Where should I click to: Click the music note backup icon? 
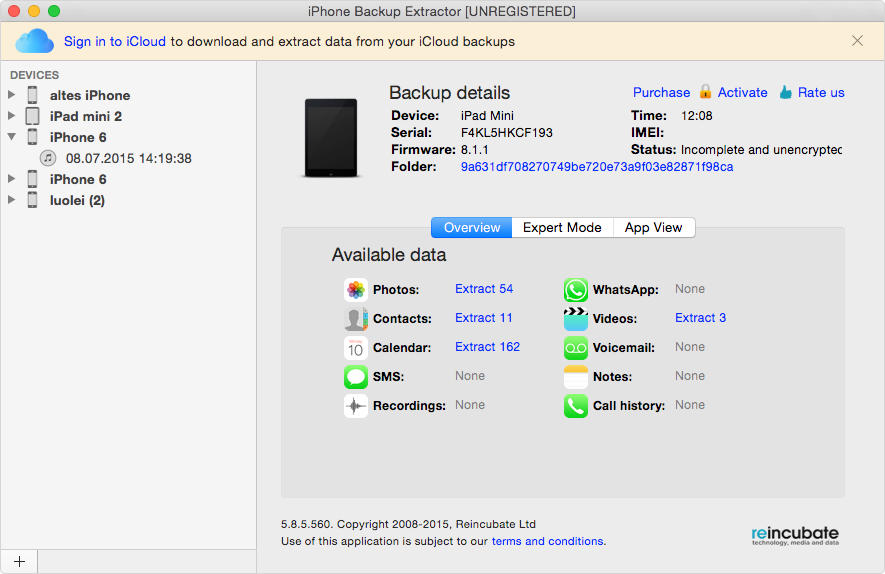48,158
